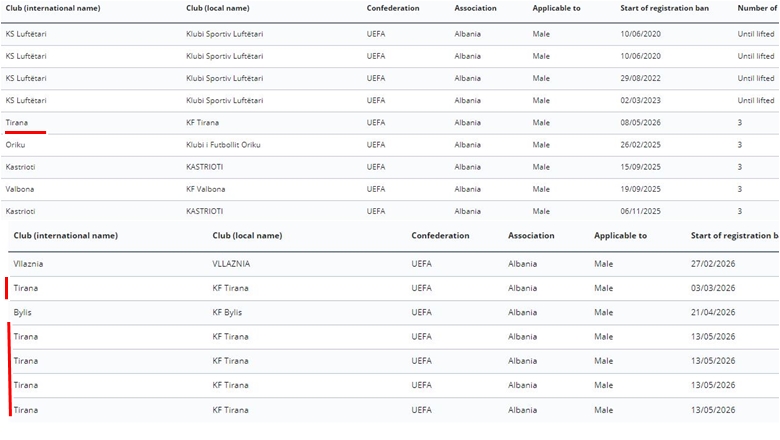The height and width of the screenshot is (440, 780).
Task: Click the Vllaznia club row
Action: (x=393, y=264)
